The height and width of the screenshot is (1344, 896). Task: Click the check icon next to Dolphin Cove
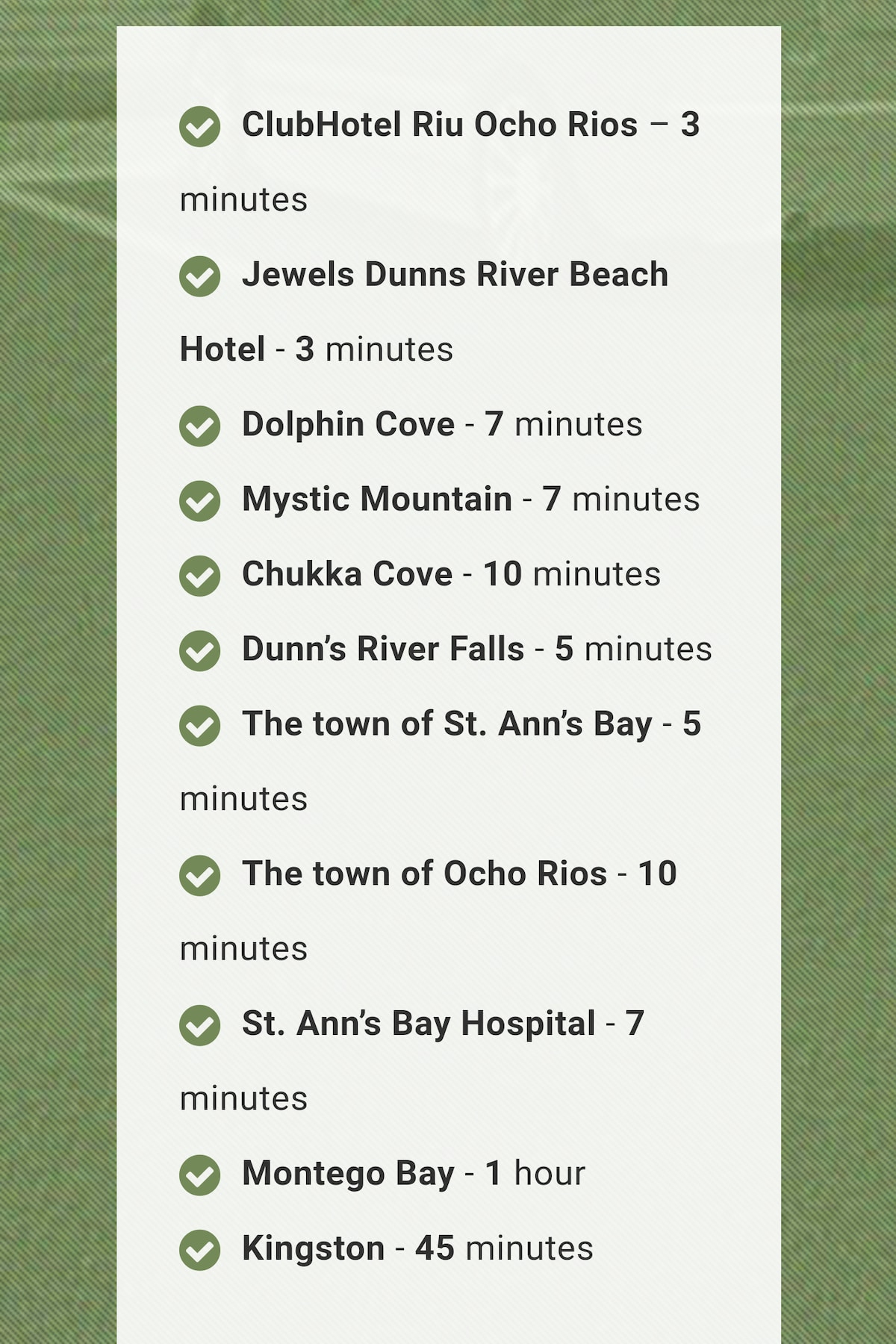click(199, 426)
